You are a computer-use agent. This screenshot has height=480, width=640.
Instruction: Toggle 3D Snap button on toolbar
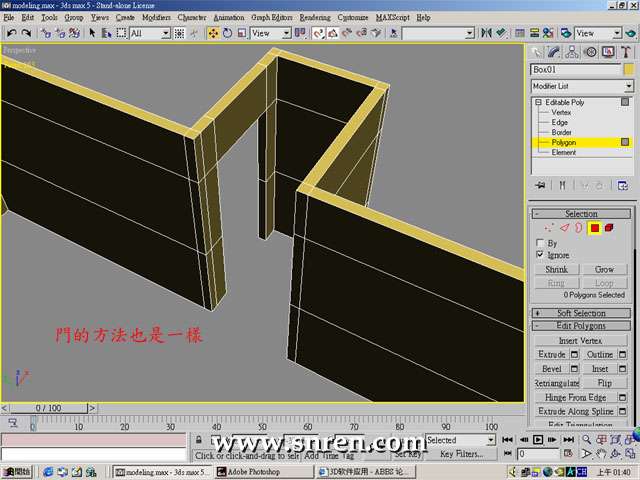(x=318, y=33)
